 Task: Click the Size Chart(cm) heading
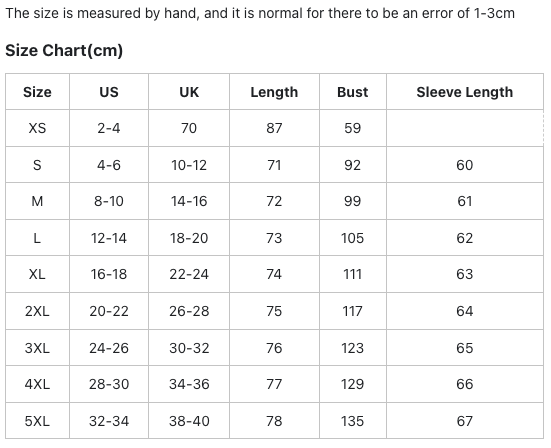pyautogui.click(x=64, y=50)
